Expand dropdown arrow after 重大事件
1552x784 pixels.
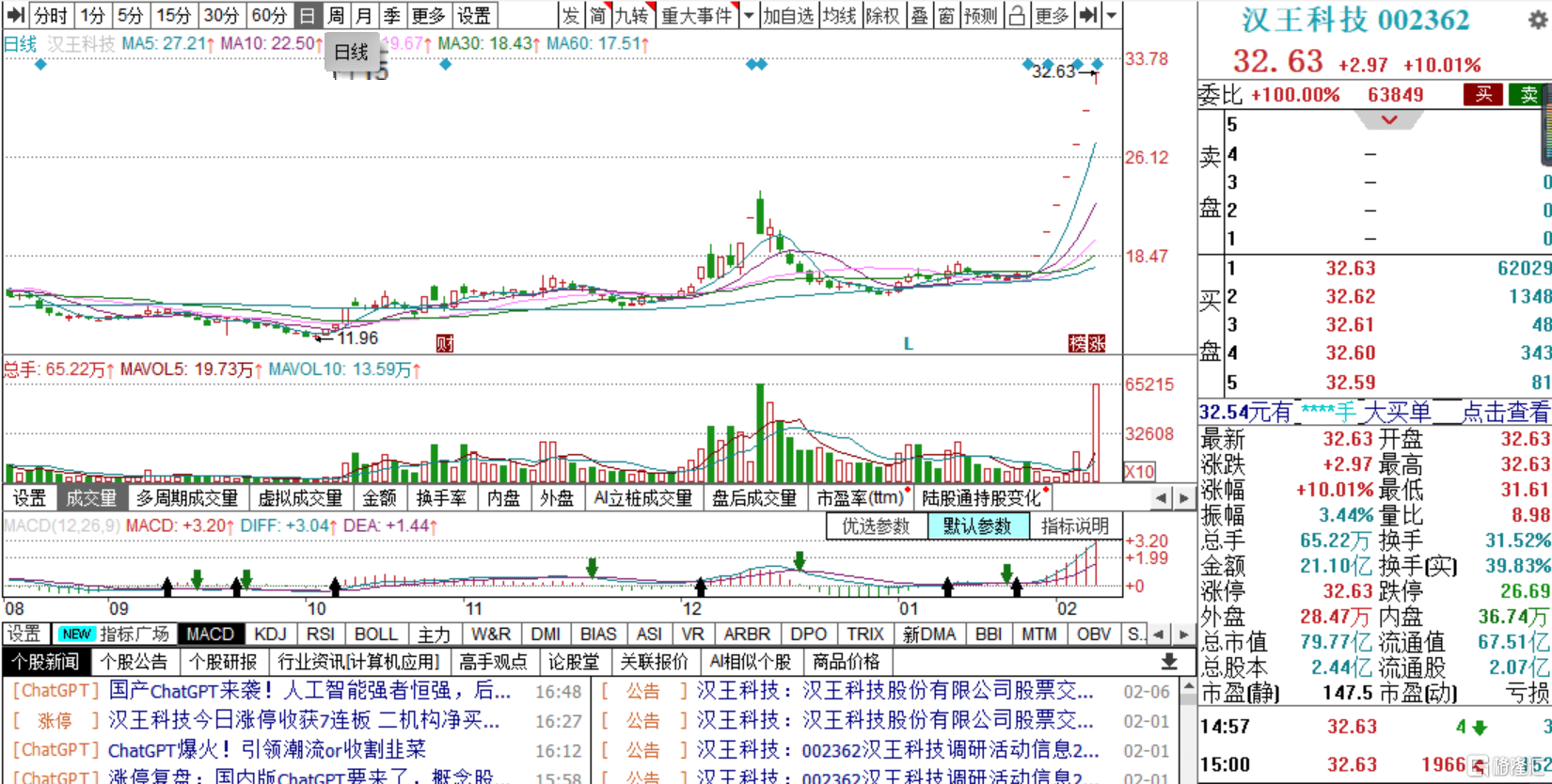click(749, 15)
